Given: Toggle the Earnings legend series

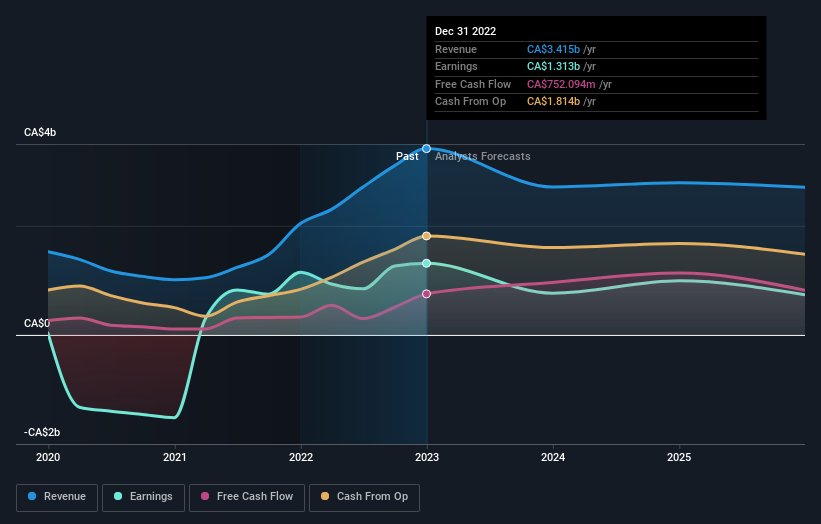Looking at the screenshot, I should click(x=143, y=497).
